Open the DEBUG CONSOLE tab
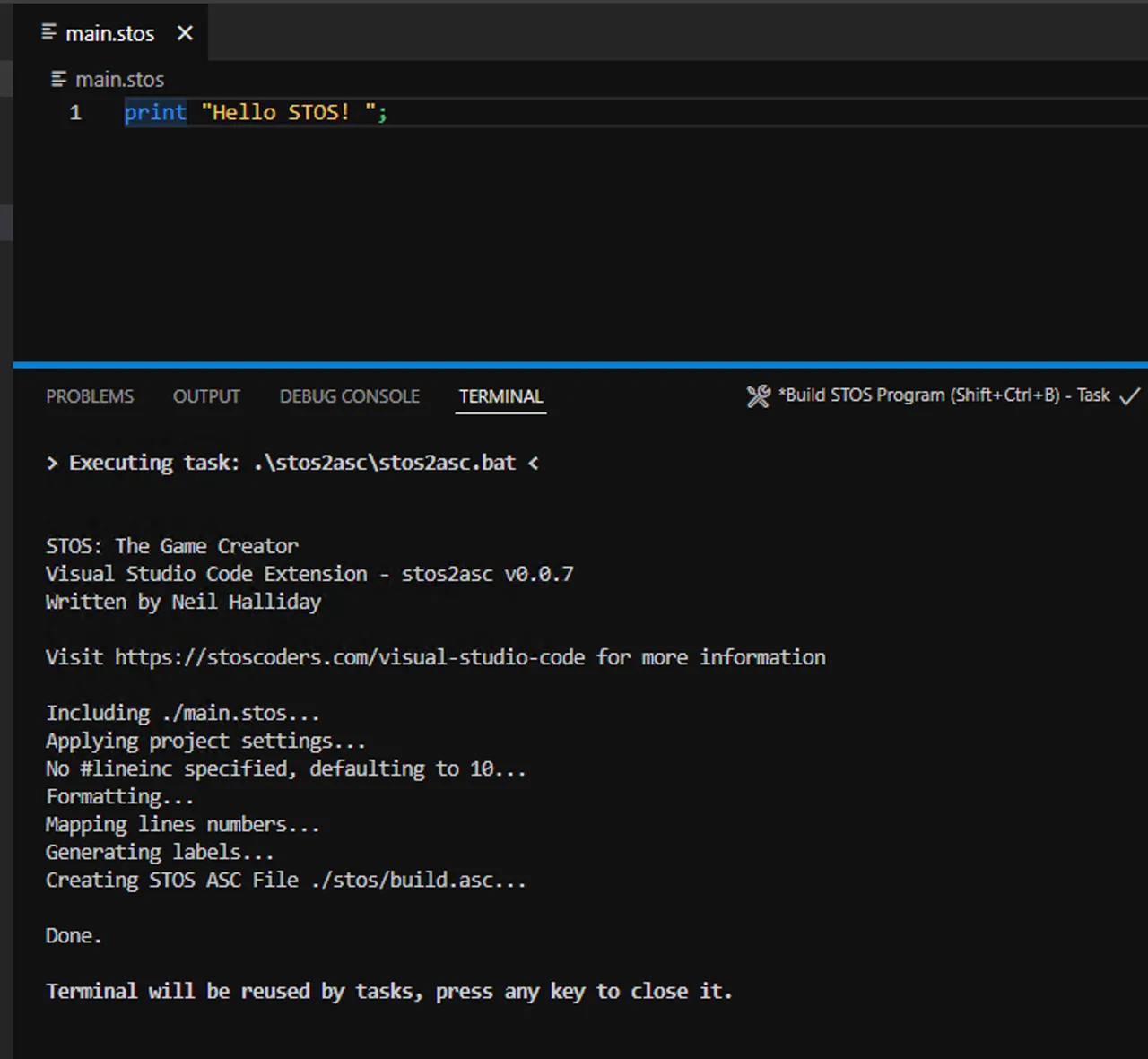The image size is (1148, 1059). 350,396
